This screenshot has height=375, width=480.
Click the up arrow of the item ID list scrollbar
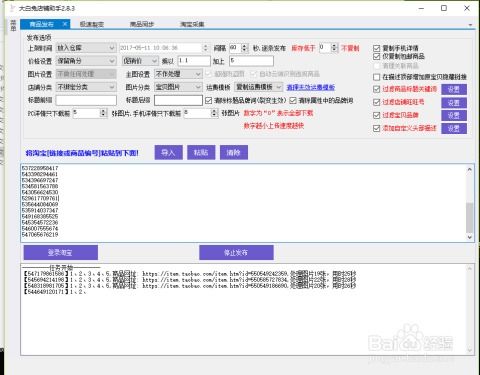coord(469,169)
